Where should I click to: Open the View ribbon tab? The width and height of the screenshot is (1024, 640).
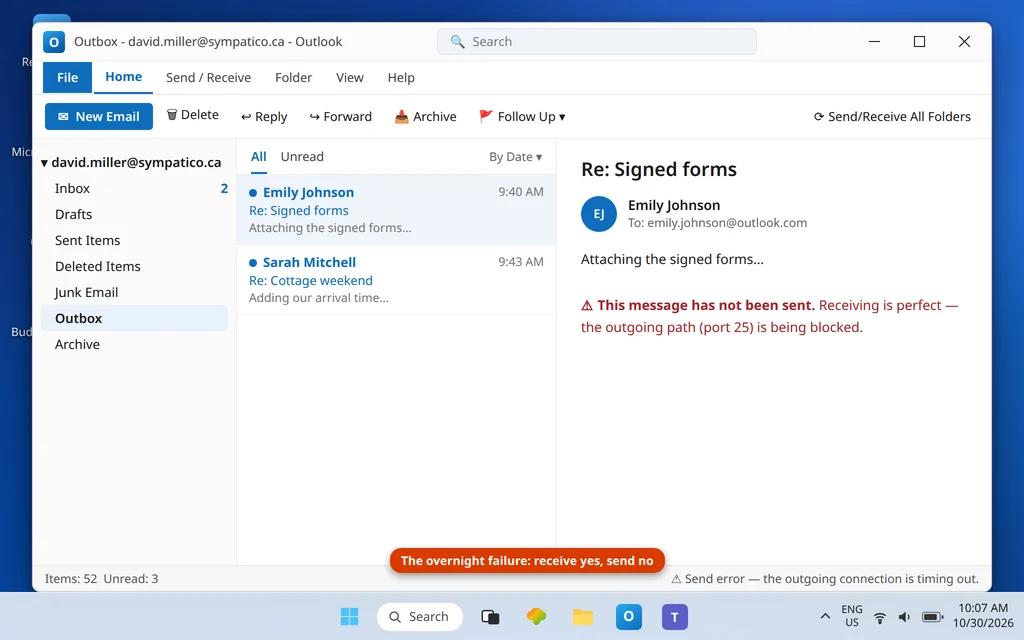click(349, 78)
